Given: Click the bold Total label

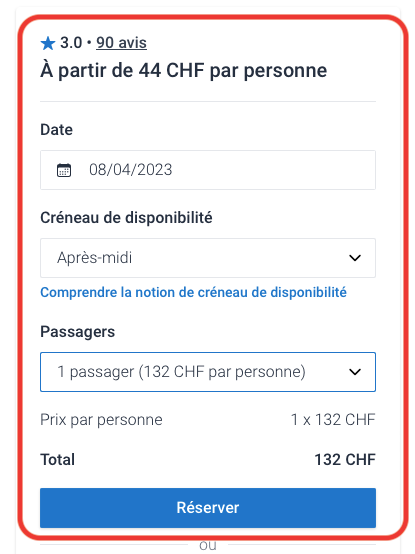Looking at the screenshot, I should [x=58, y=460].
